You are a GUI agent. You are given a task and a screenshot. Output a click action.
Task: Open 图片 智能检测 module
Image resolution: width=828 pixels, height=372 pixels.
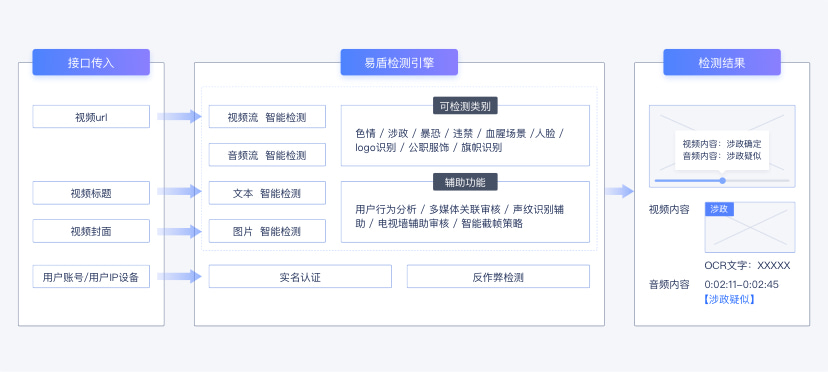click(x=267, y=231)
